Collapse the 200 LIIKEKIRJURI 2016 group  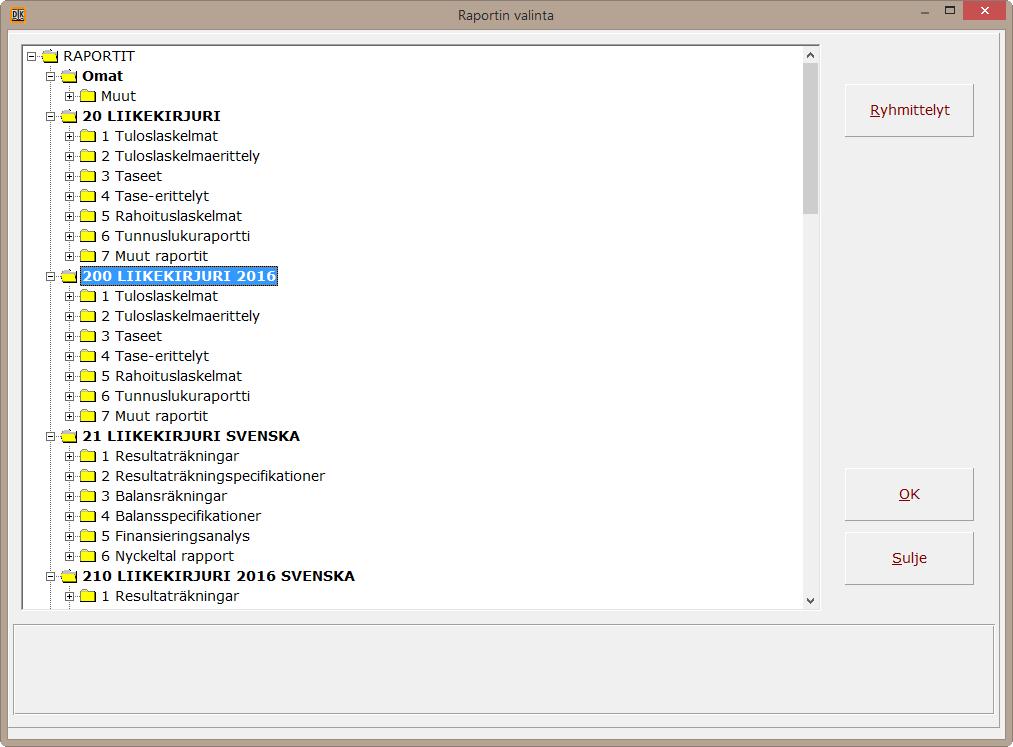coord(50,277)
